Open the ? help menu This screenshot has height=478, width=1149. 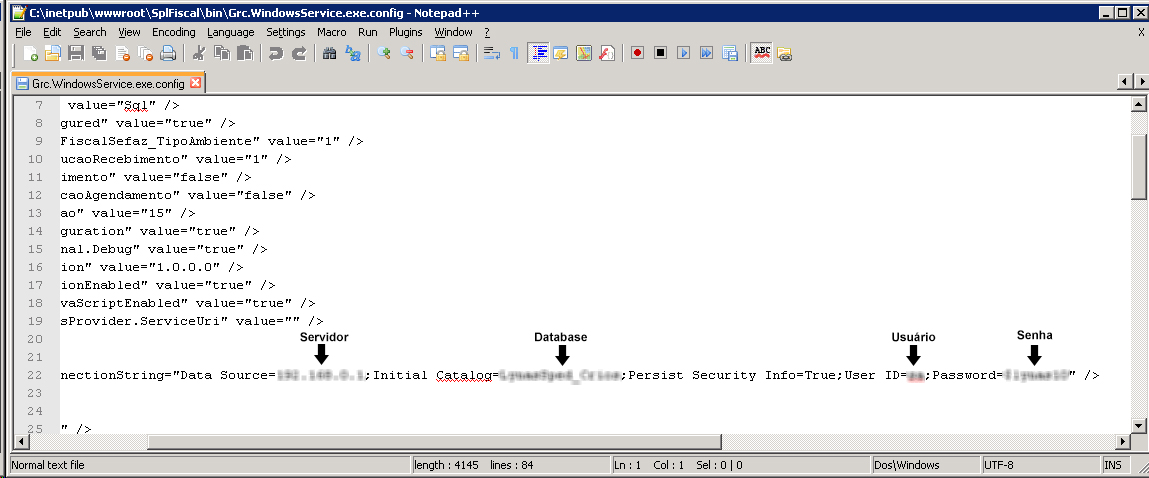pos(487,32)
